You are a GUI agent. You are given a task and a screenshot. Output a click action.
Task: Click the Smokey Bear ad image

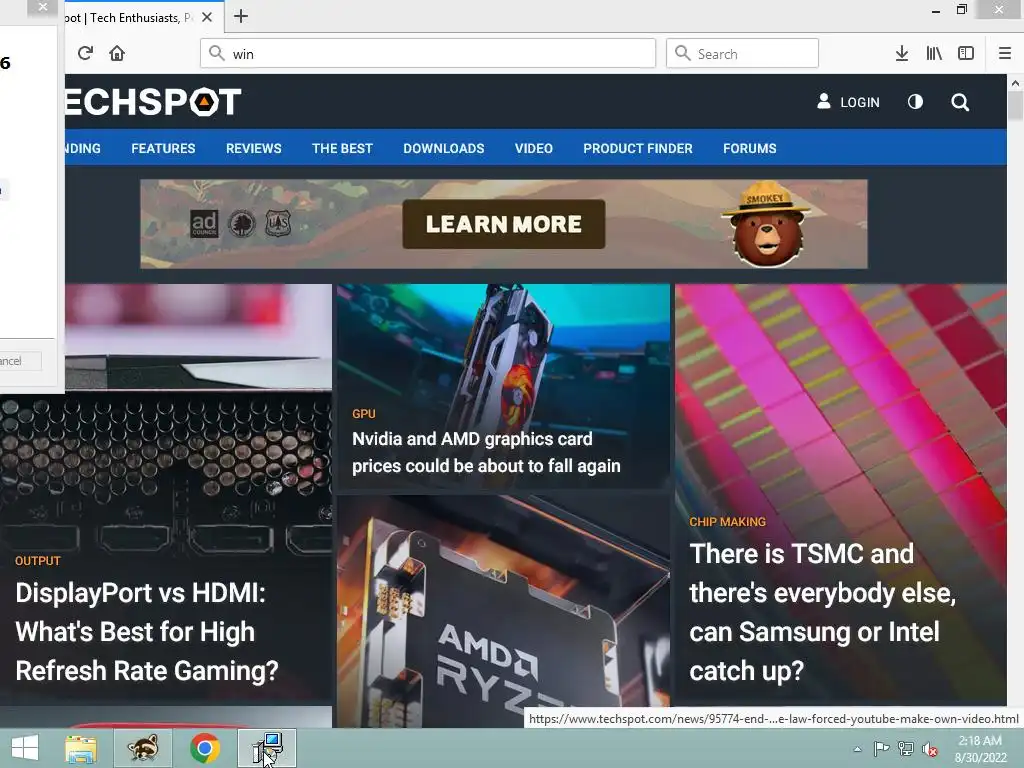(765, 223)
